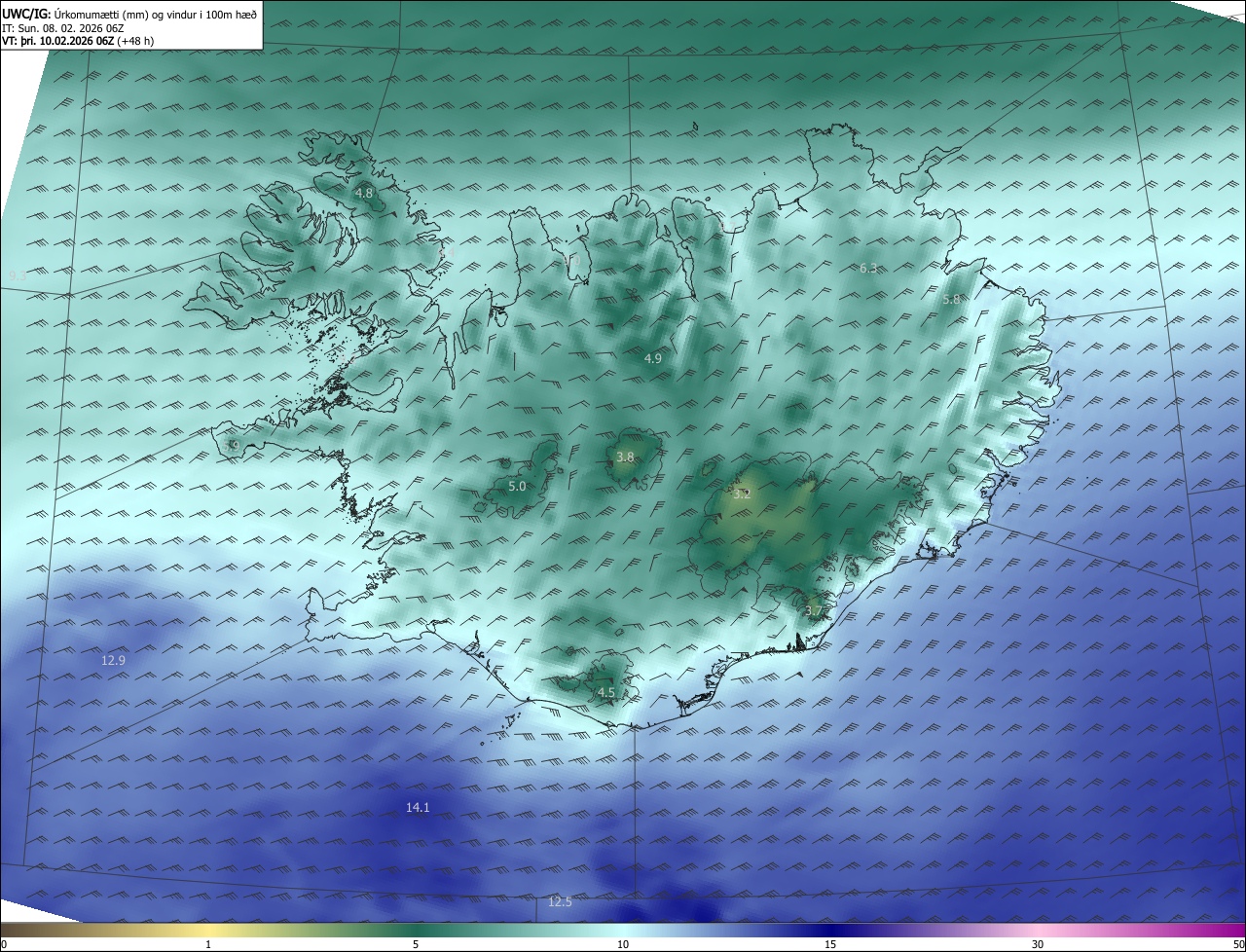Click the color scale label 30

(x=1038, y=944)
